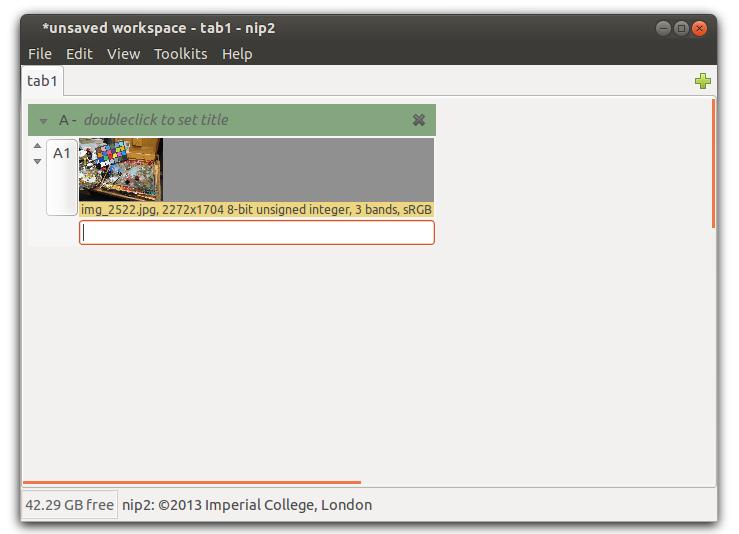Screen dimensions: 739x534
Task: Maximize the nip2 window
Action: pyautogui.click(x=681, y=28)
